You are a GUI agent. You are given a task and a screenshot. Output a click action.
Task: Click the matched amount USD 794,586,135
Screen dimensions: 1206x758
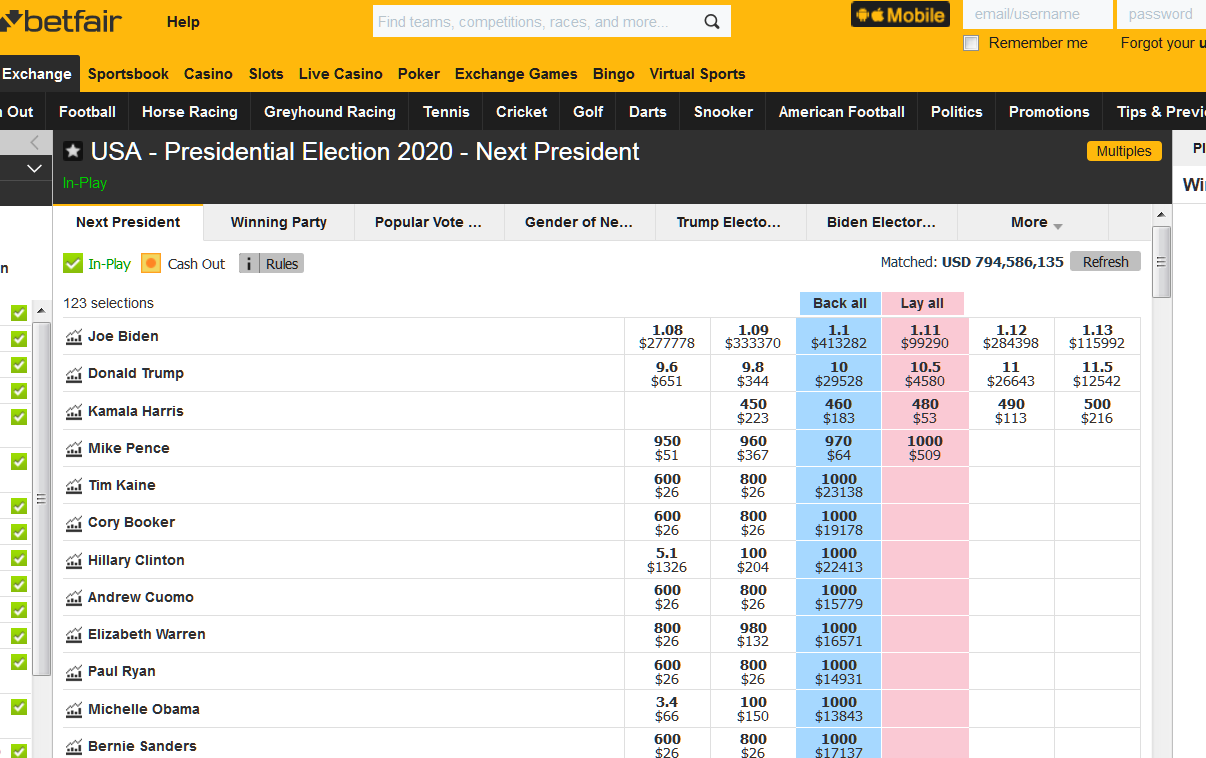[1002, 262]
